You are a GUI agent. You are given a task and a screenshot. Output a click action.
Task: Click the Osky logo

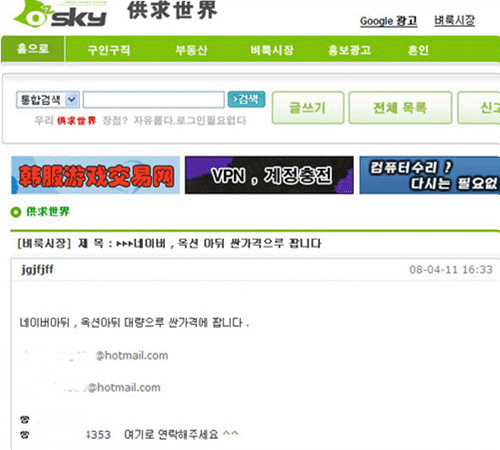[x=60, y=14]
